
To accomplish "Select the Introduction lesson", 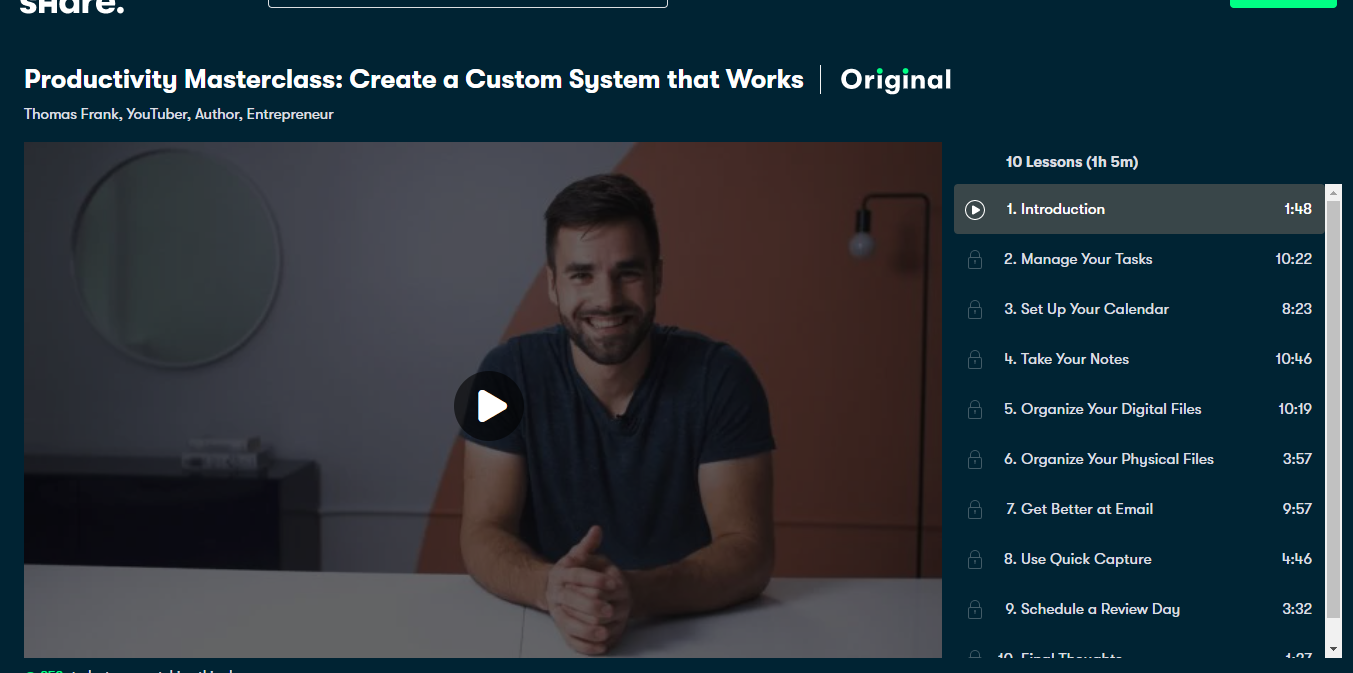I will [x=1139, y=209].
